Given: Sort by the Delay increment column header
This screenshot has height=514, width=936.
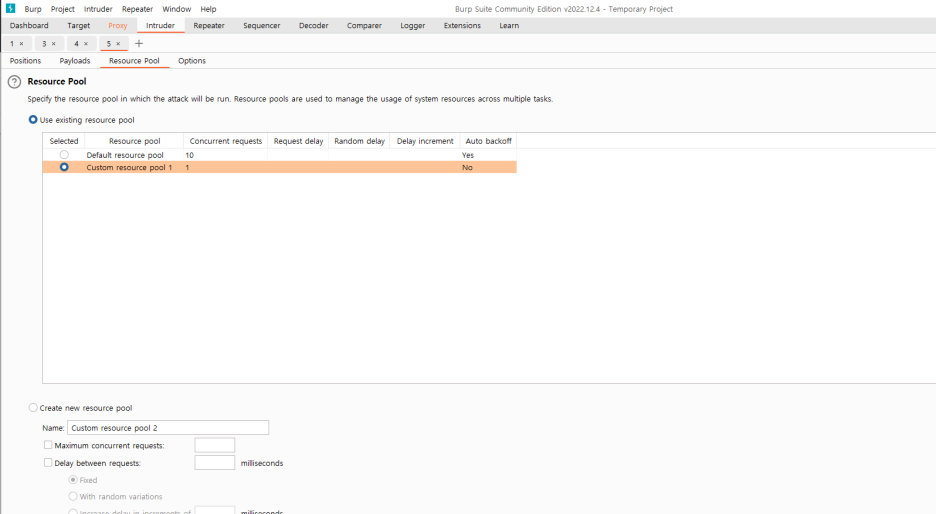Looking at the screenshot, I should (425, 141).
